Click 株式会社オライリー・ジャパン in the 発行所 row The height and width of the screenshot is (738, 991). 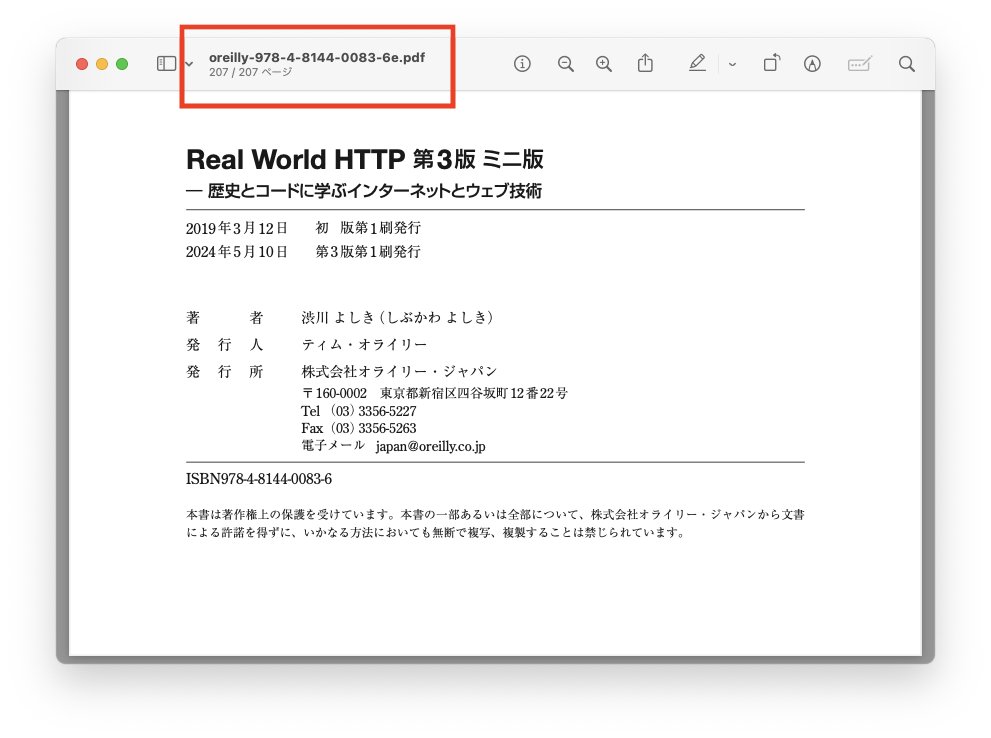(399, 372)
